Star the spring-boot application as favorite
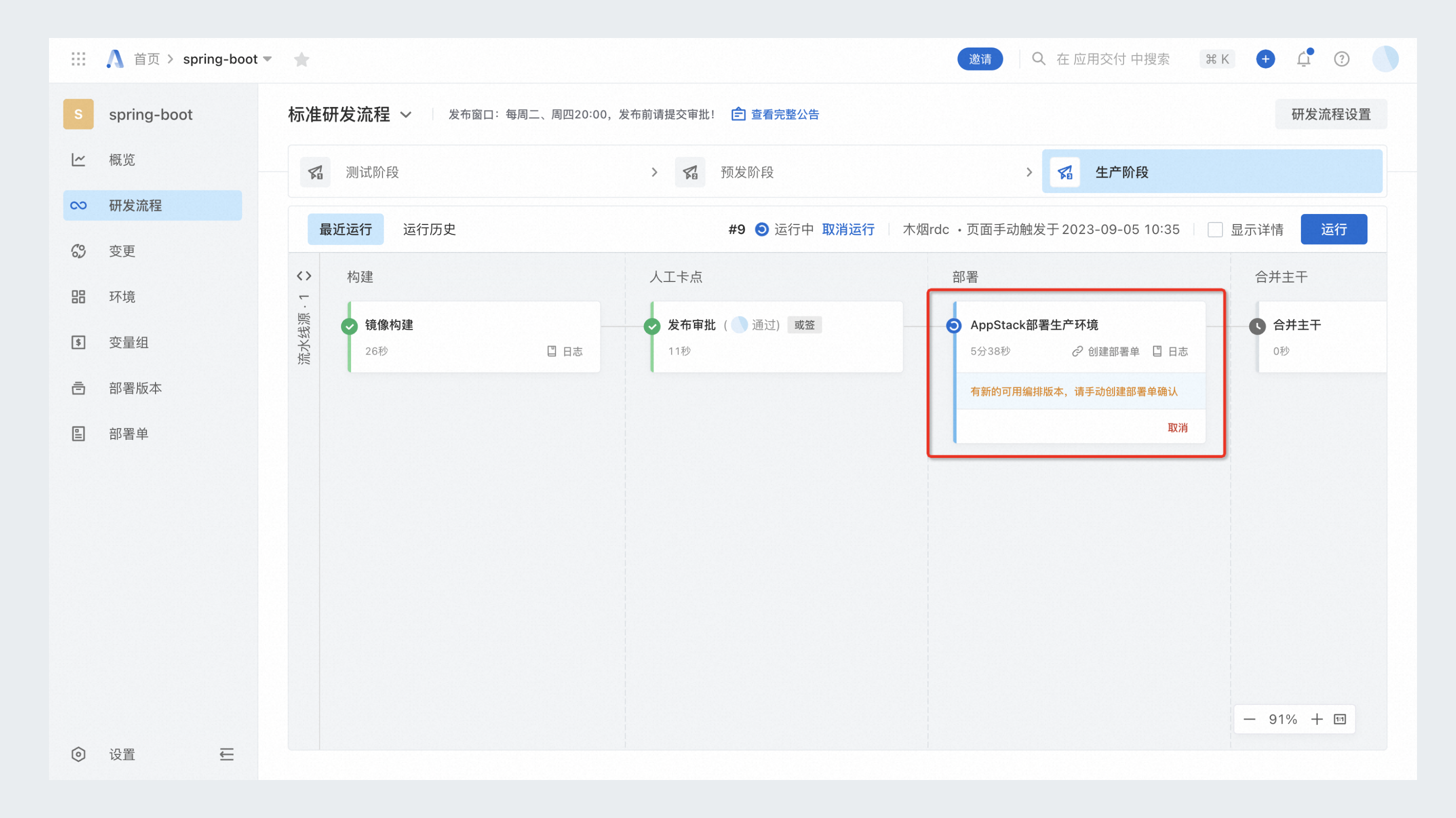1456x818 pixels. click(x=301, y=59)
